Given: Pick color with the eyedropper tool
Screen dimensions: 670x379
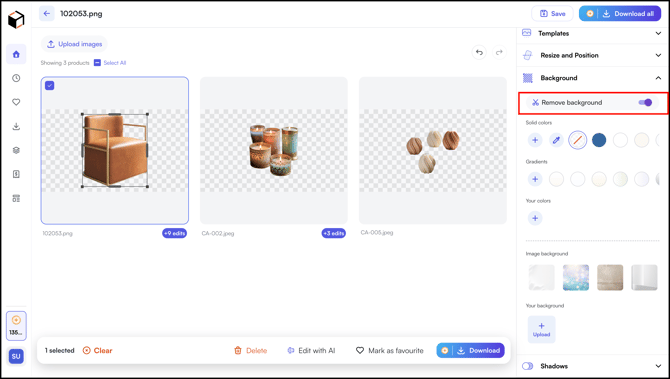Looking at the screenshot, I should (556, 140).
